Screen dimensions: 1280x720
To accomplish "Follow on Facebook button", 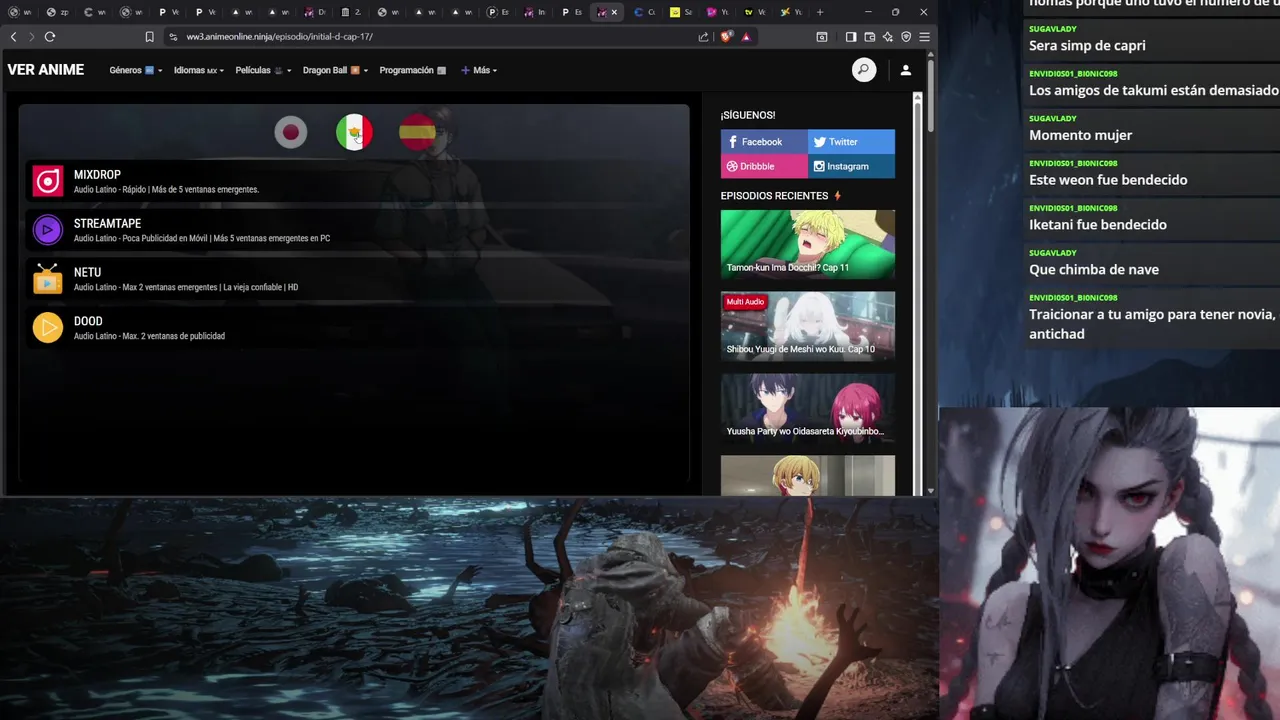I will coord(764,142).
